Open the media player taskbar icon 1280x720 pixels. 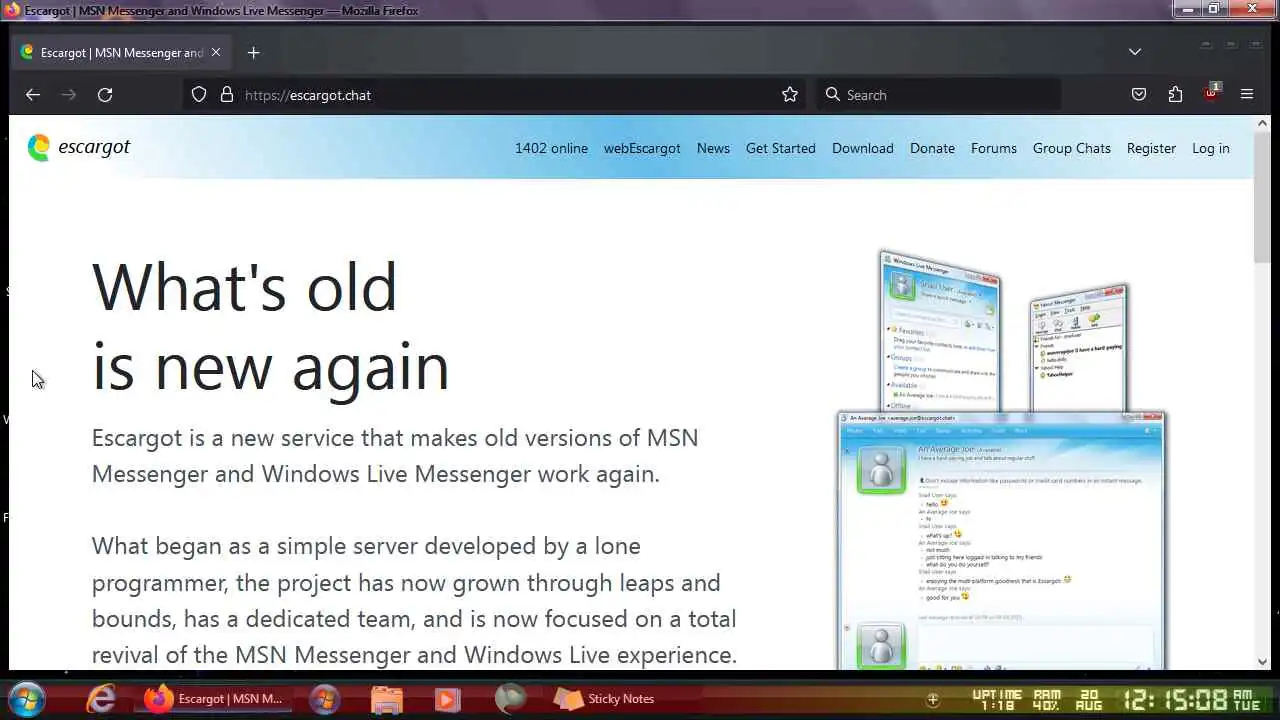click(x=448, y=698)
